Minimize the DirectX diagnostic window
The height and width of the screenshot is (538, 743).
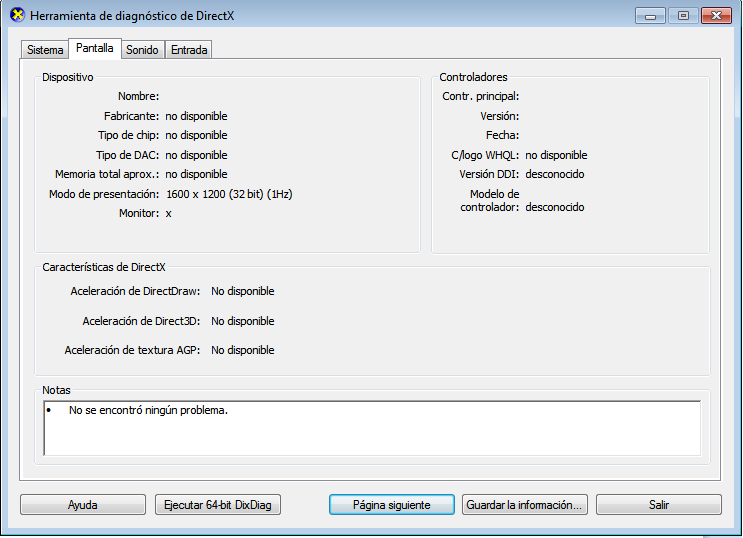(x=650, y=16)
